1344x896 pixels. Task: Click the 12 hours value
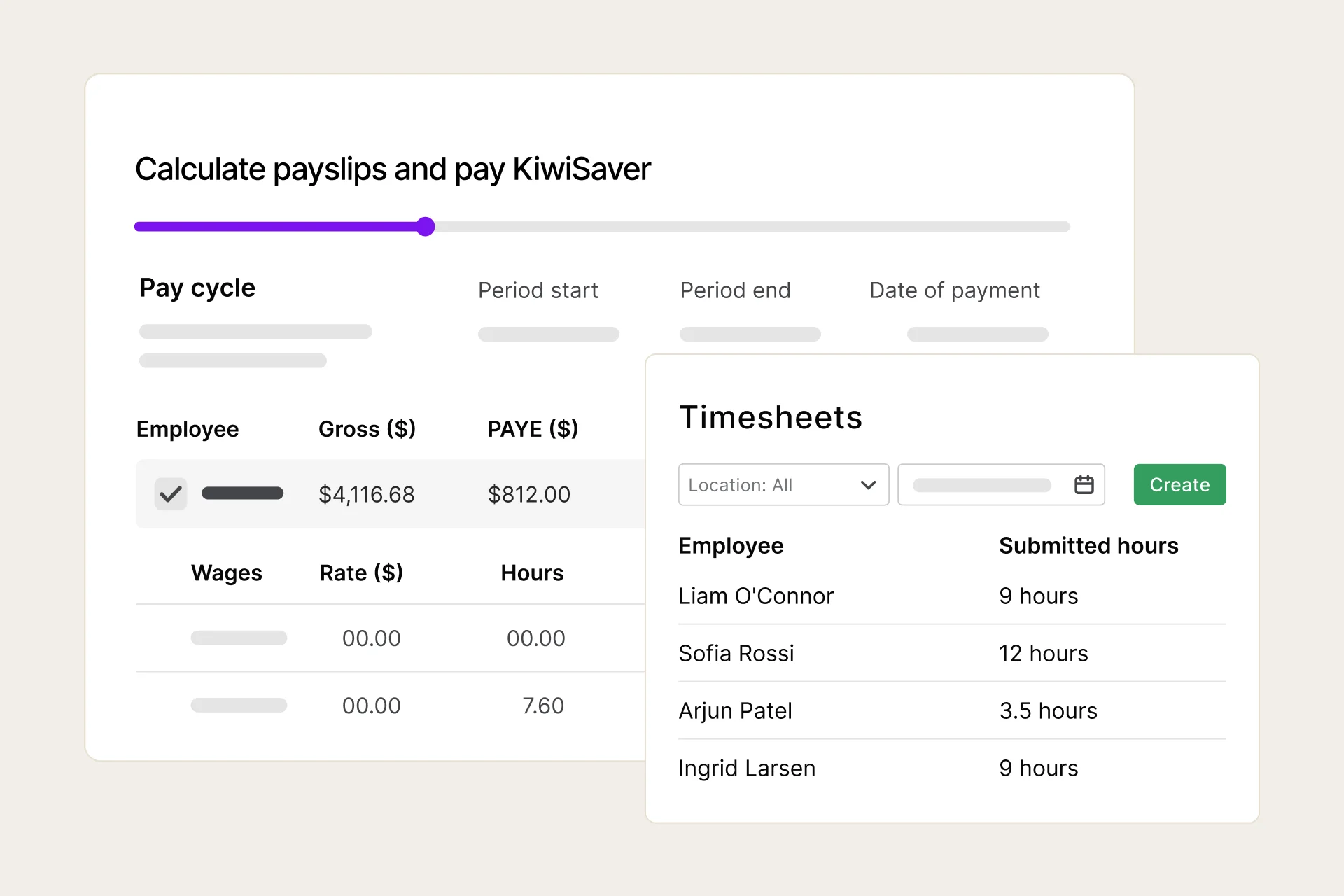coord(1043,654)
